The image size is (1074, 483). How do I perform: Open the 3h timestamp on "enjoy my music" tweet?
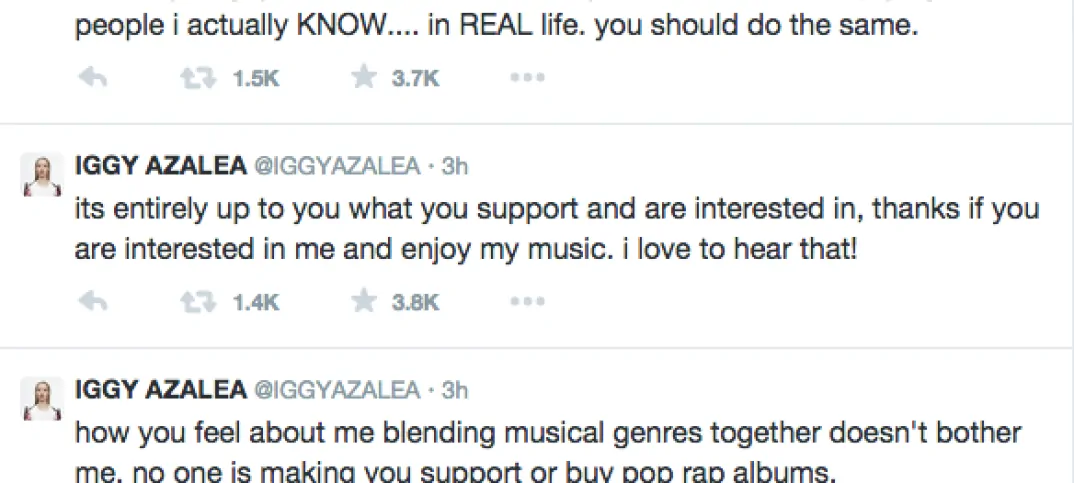coord(454,166)
